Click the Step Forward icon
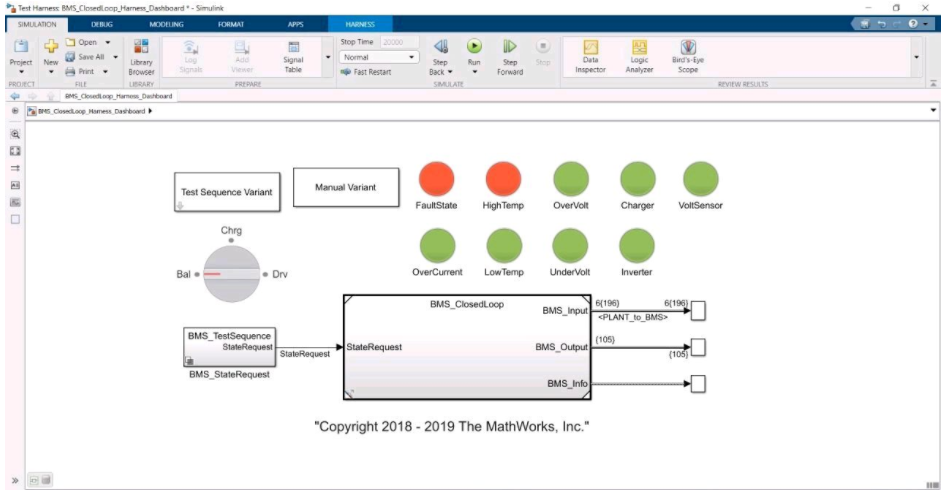949x498 pixels. pyautogui.click(x=509, y=46)
